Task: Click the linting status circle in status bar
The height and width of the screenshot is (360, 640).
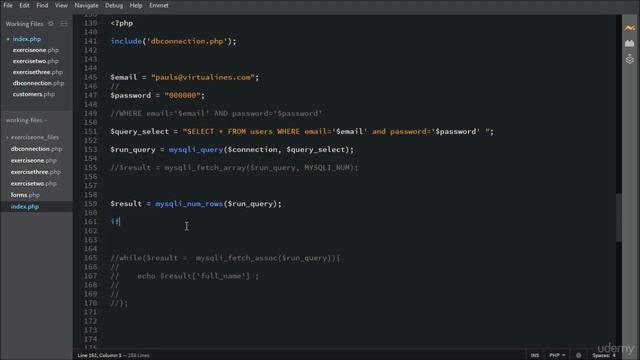Action: coord(578,355)
